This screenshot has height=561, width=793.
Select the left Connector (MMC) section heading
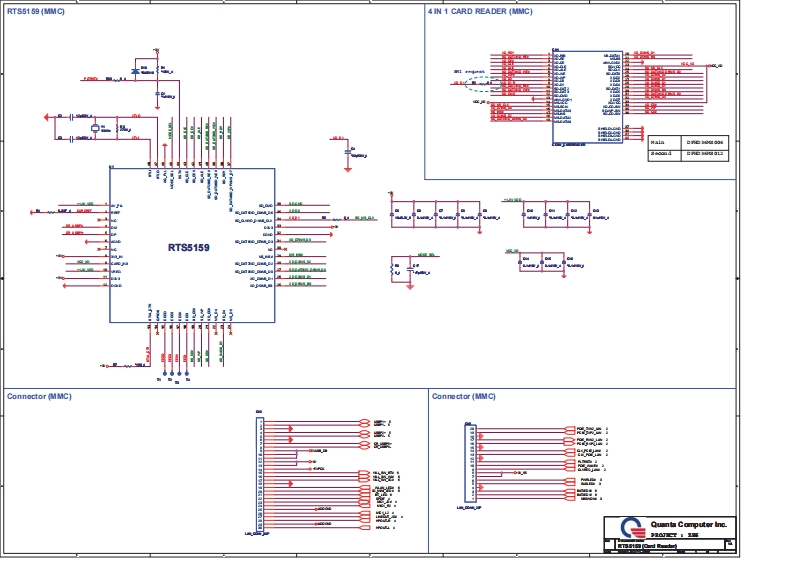tap(39, 396)
